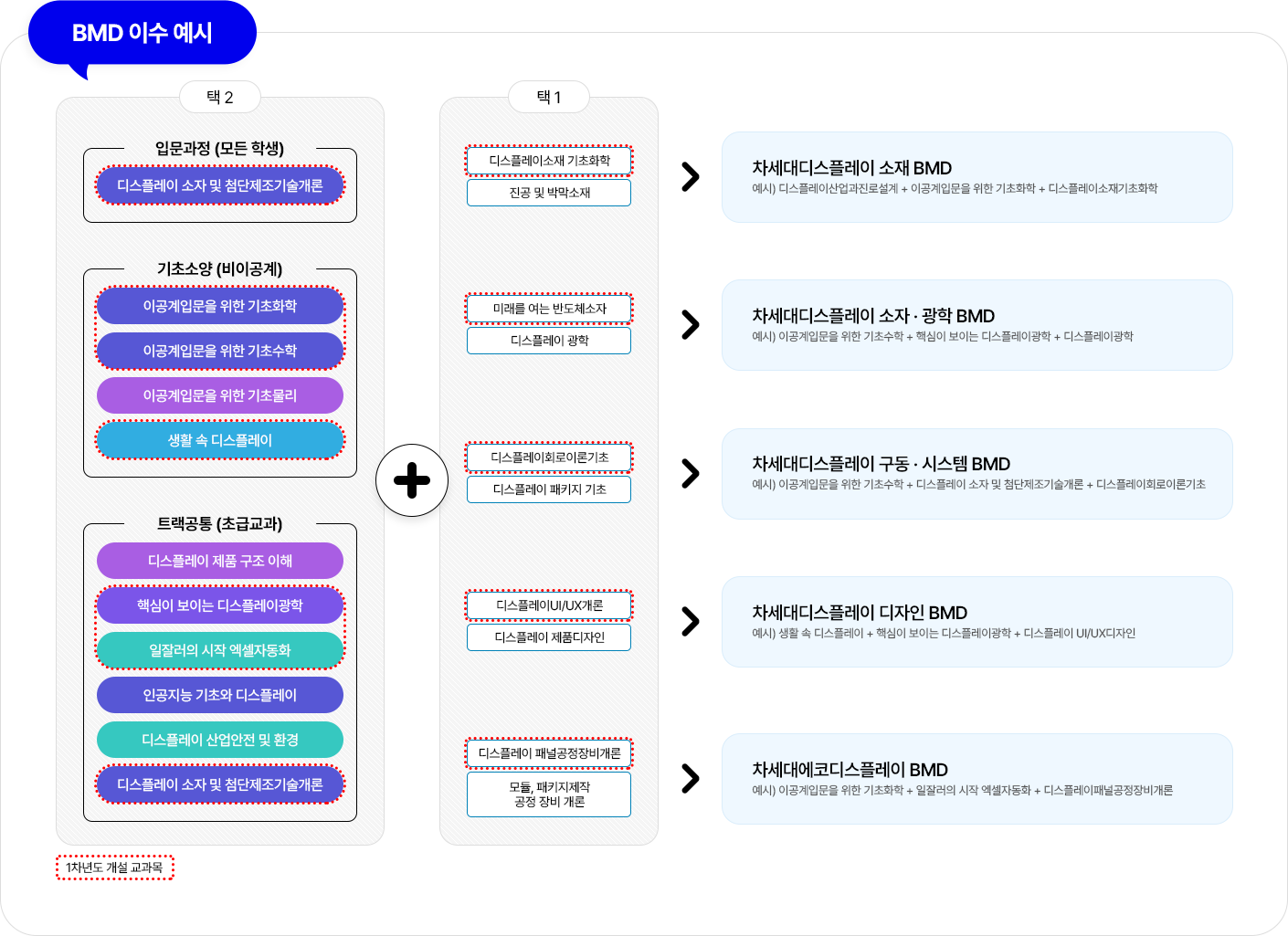Open the 차세대에코디스플레이 BMD card title
The image size is (1288, 936).
click(x=850, y=770)
